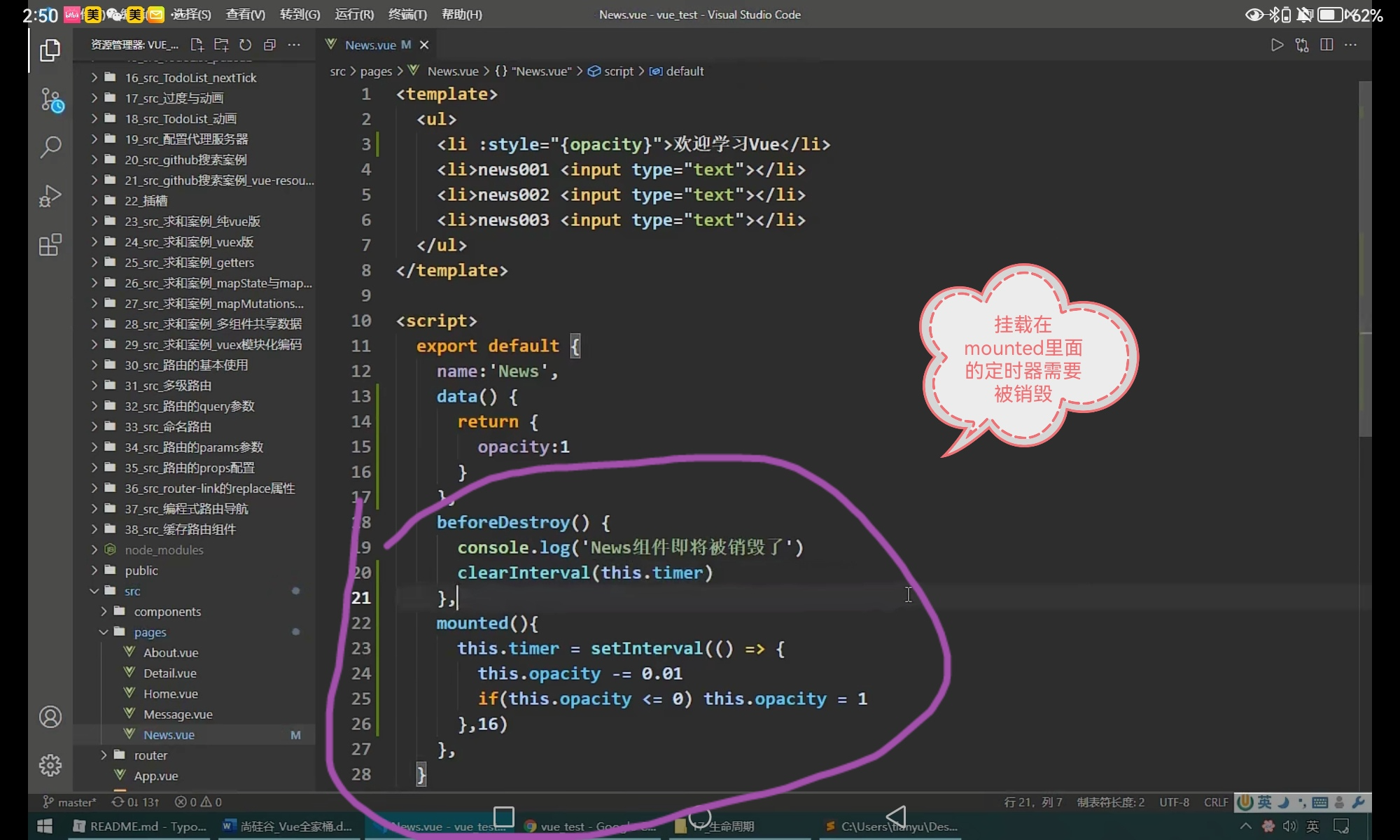
Task: Open the 终端(T) menu
Action: 407,15
